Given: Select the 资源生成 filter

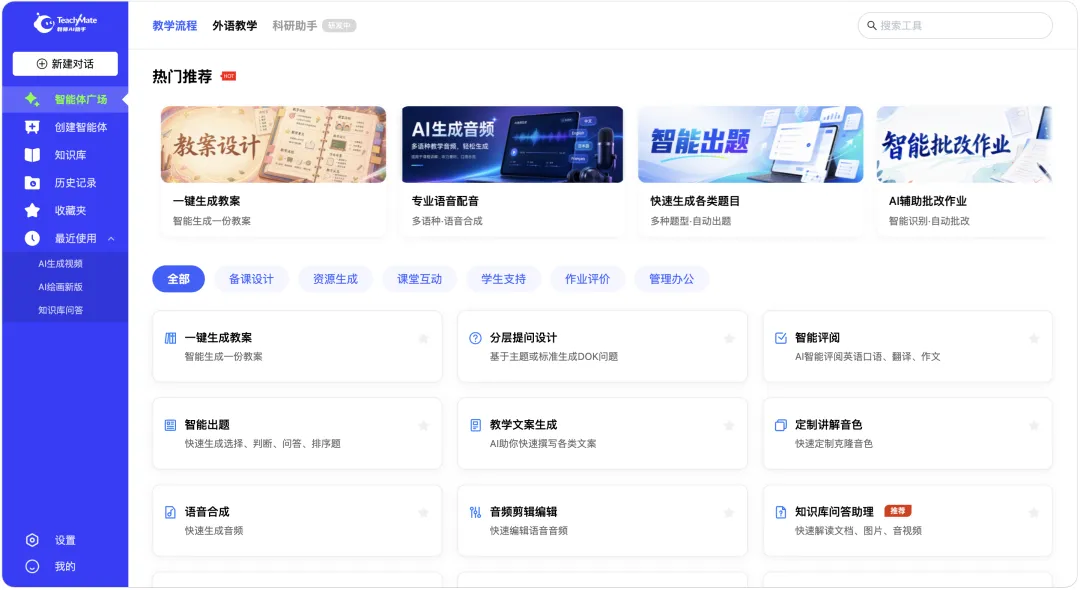Looking at the screenshot, I should [x=335, y=279].
